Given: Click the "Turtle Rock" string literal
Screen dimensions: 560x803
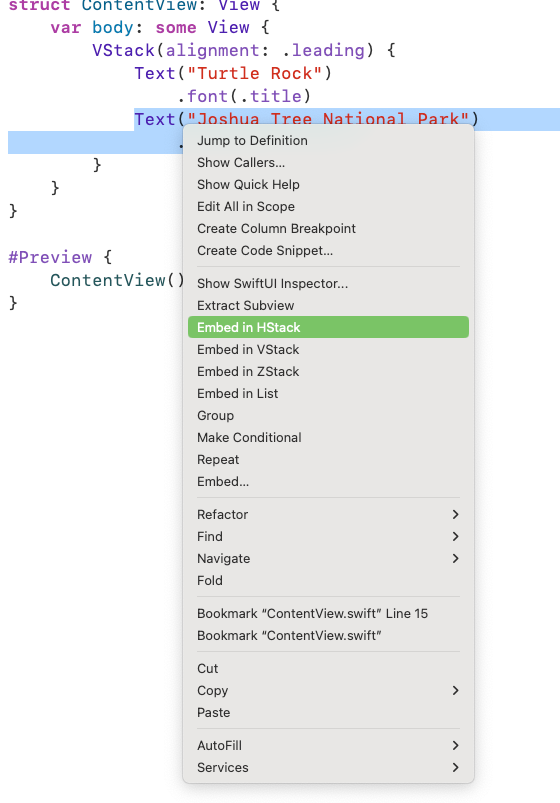Looking at the screenshot, I should click(254, 73).
